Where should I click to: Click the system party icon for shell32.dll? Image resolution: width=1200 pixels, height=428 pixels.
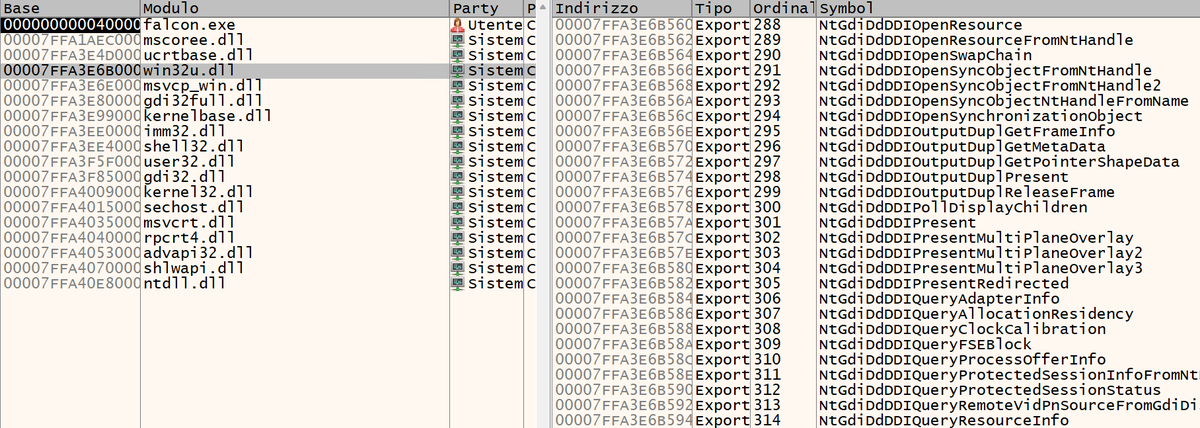point(460,146)
